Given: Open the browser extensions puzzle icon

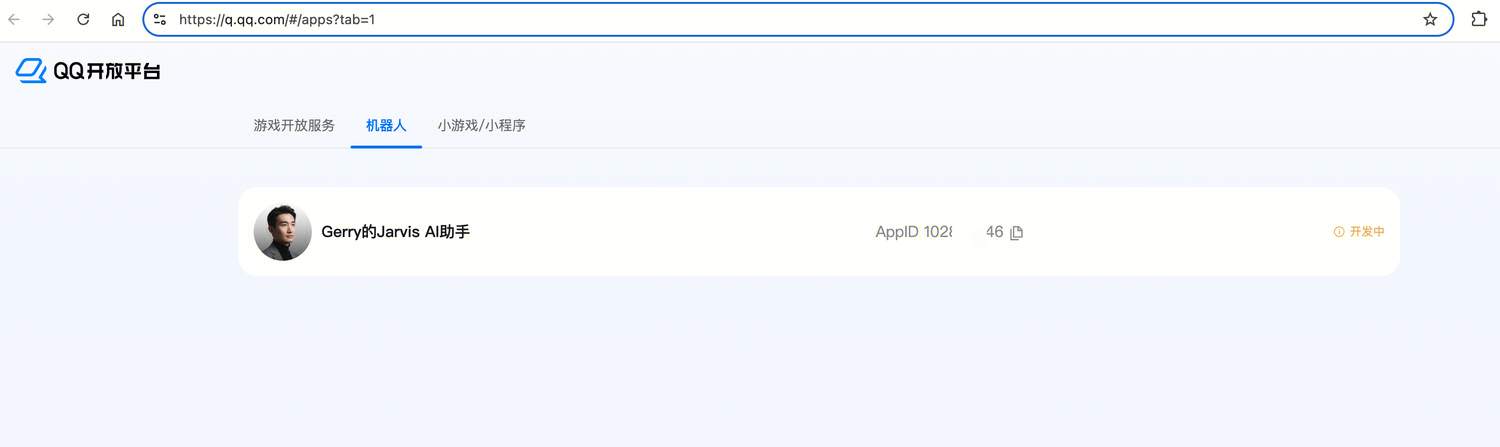Looking at the screenshot, I should [x=1479, y=19].
